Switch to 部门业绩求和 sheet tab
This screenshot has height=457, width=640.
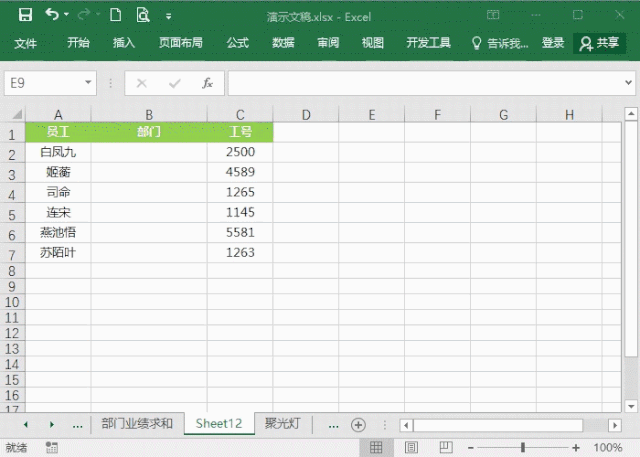137,424
